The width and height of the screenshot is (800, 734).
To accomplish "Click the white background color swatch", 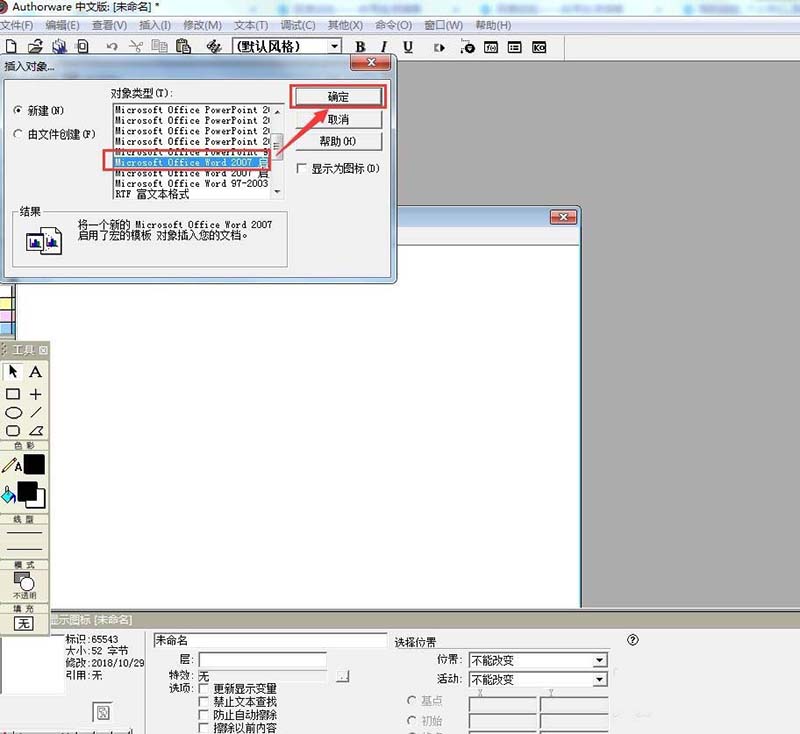I will click(x=39, y=500).
